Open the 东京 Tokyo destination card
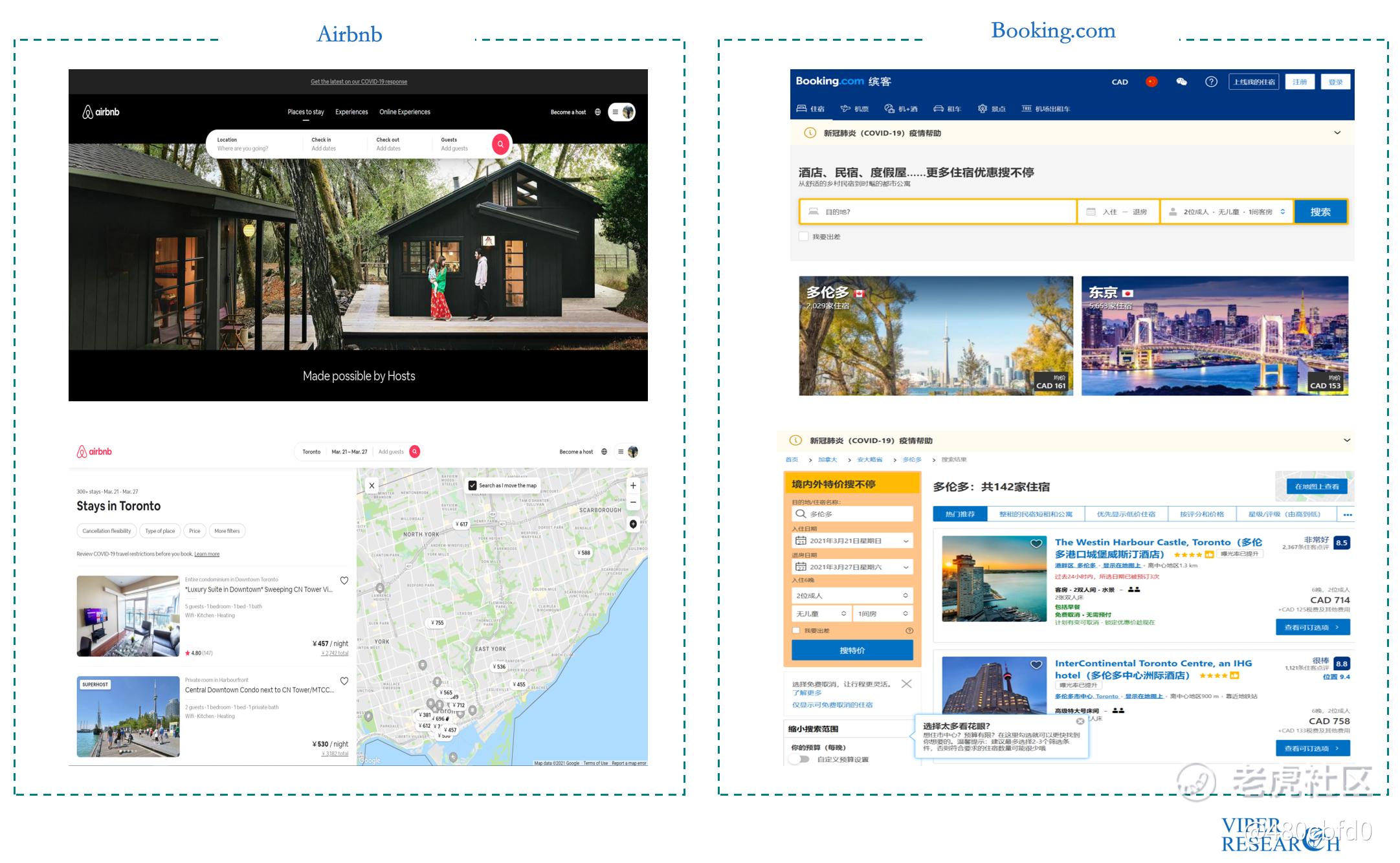This screenshot has height=863, width=1400. 1215,336
